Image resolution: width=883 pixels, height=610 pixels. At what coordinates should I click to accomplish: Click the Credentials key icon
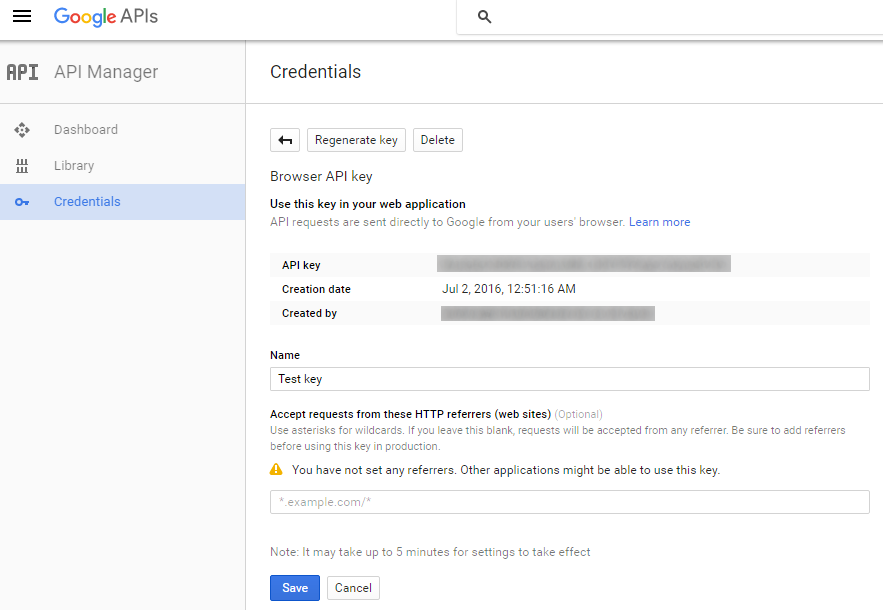click(x=22, y=202)
